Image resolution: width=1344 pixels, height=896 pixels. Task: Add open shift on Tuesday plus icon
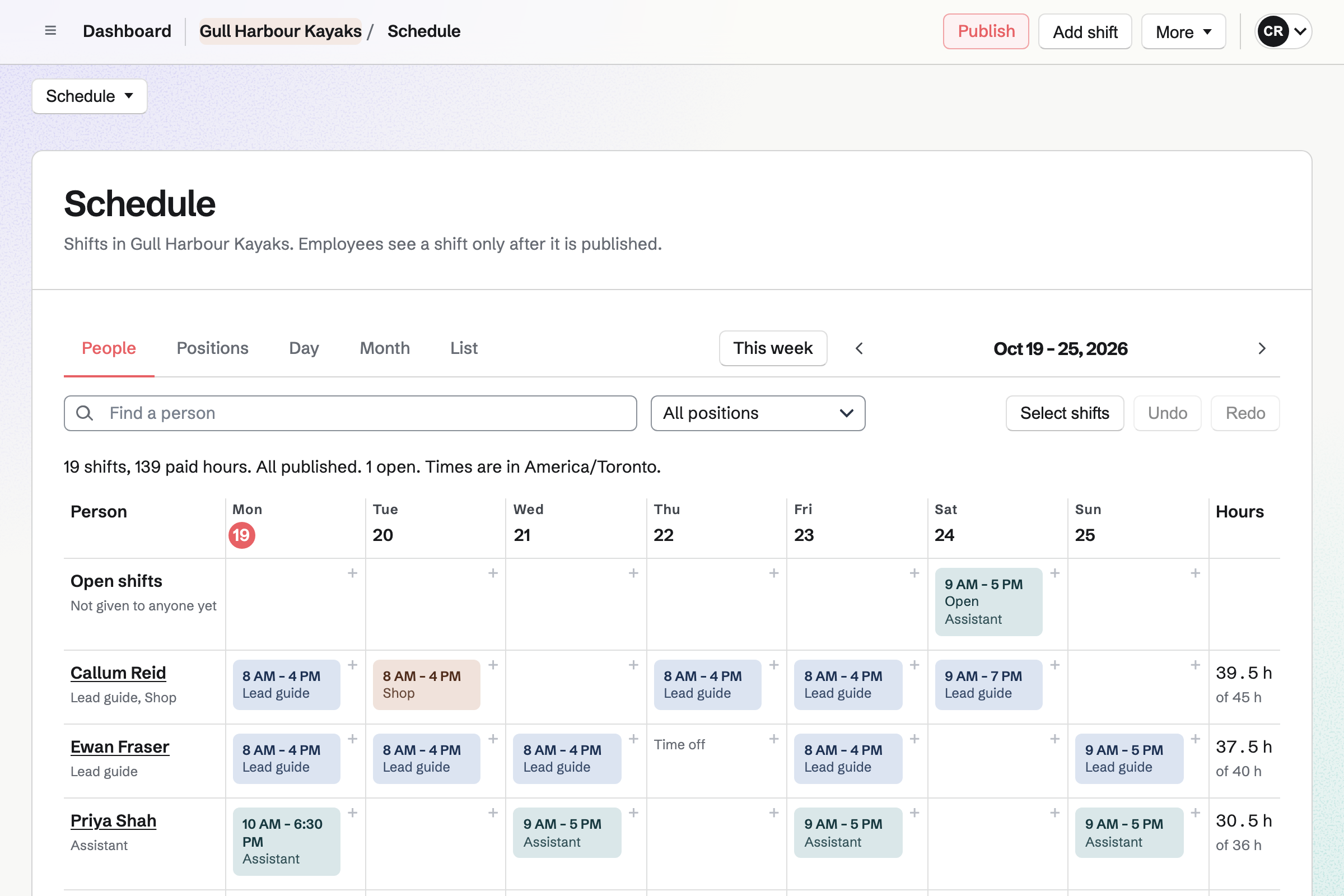pos(493,573)
